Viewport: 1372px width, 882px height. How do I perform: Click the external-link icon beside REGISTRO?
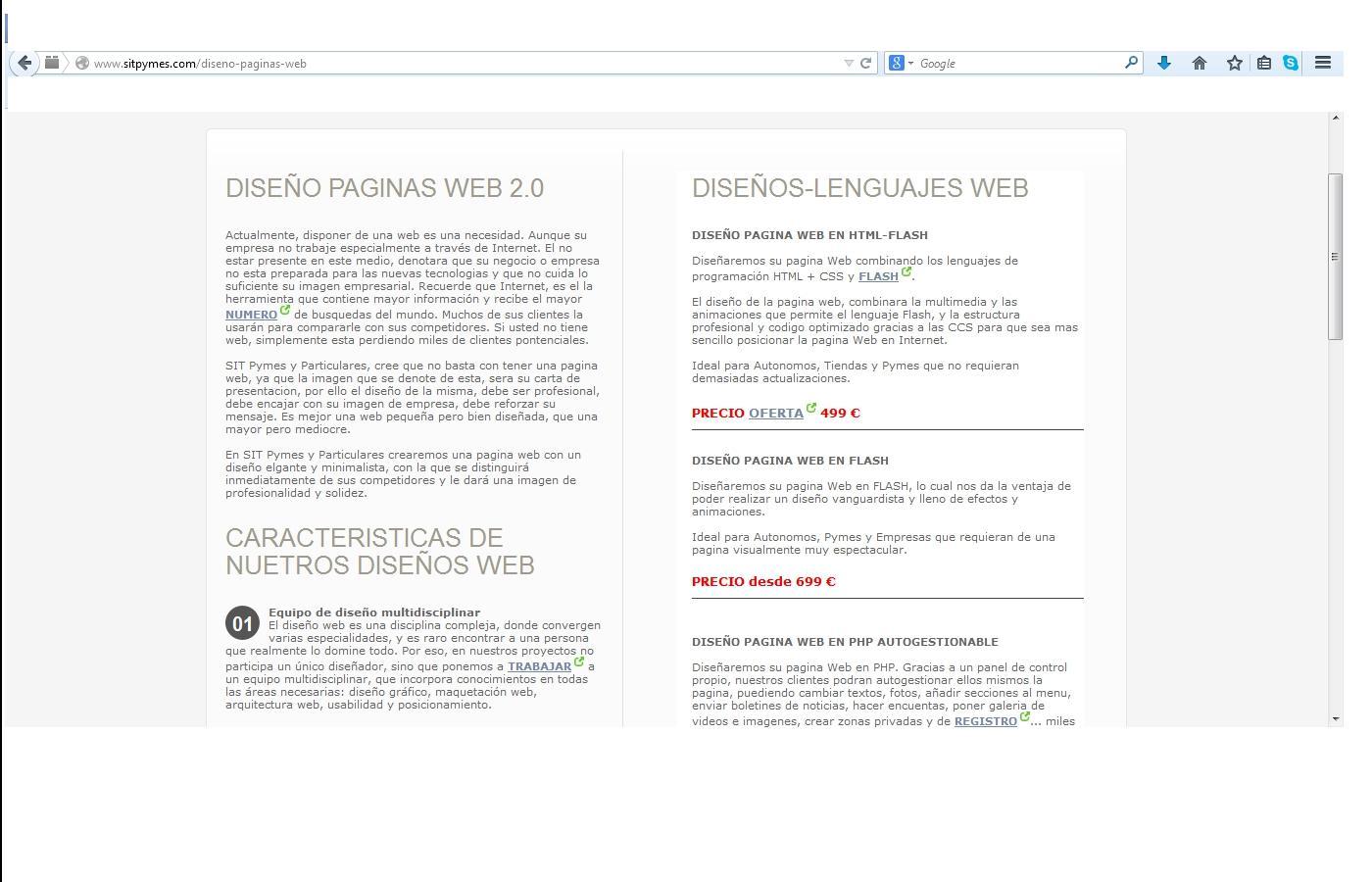(1025, 716)
